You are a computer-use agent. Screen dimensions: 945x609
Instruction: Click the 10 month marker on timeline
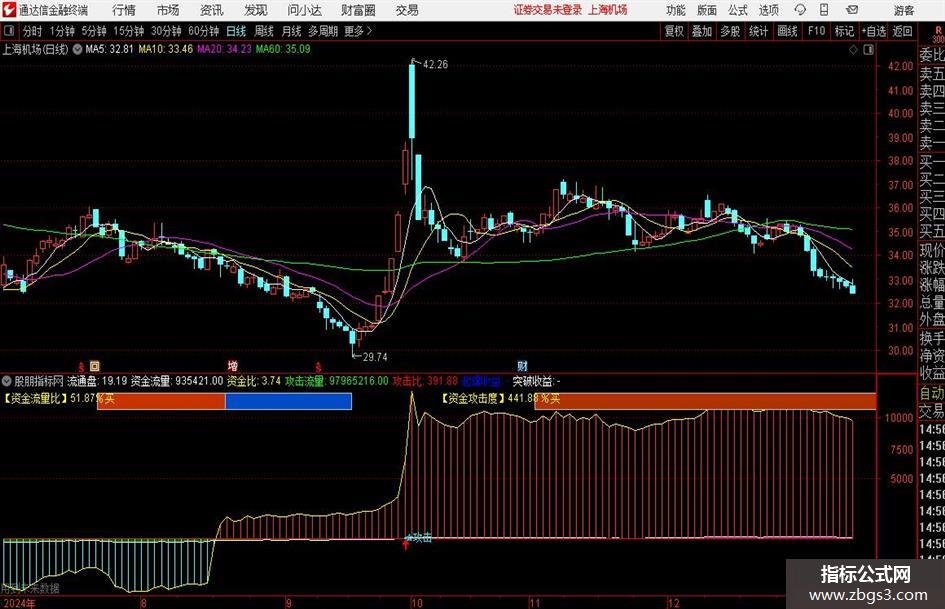pos(416,603)
